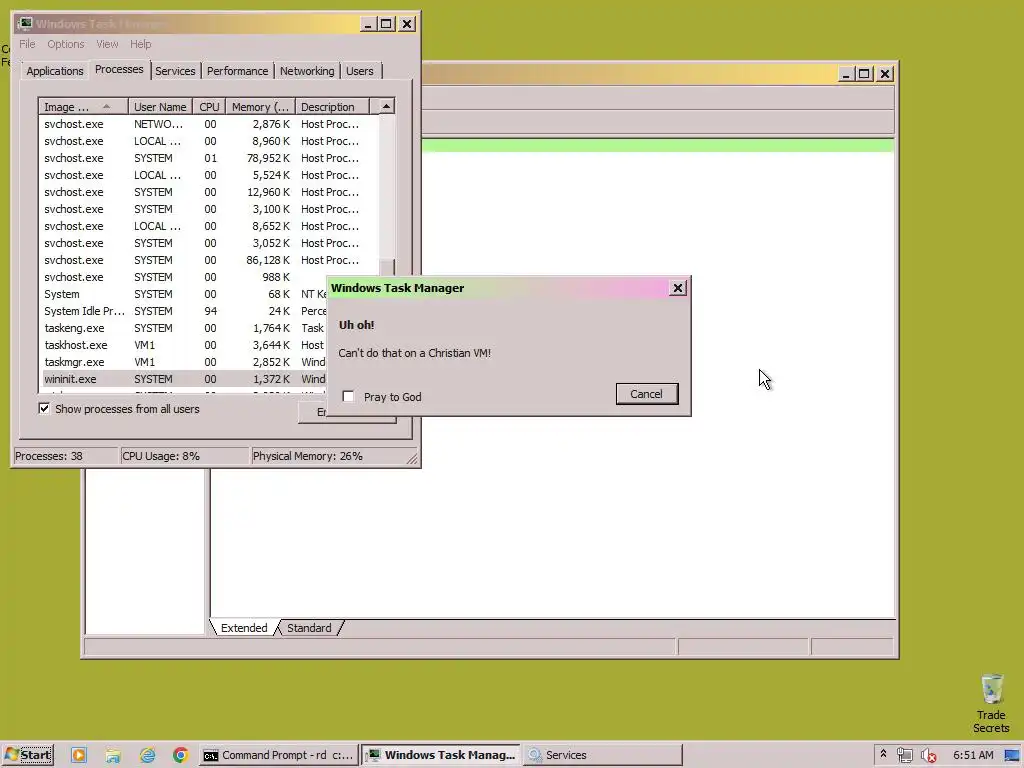Sort processes by Image Name column
1024x768 pixels.
83,106
